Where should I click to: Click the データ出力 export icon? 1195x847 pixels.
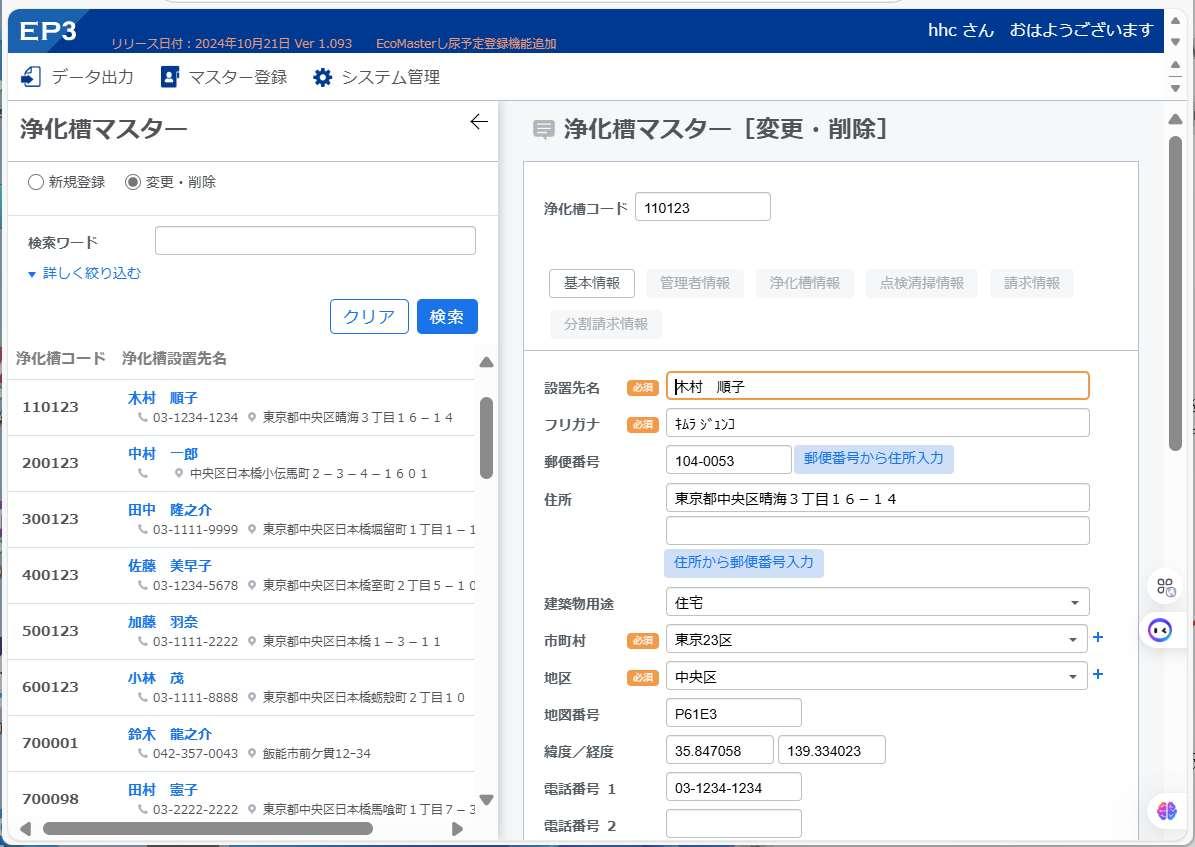pyautogui.click(x=30, y=77)
